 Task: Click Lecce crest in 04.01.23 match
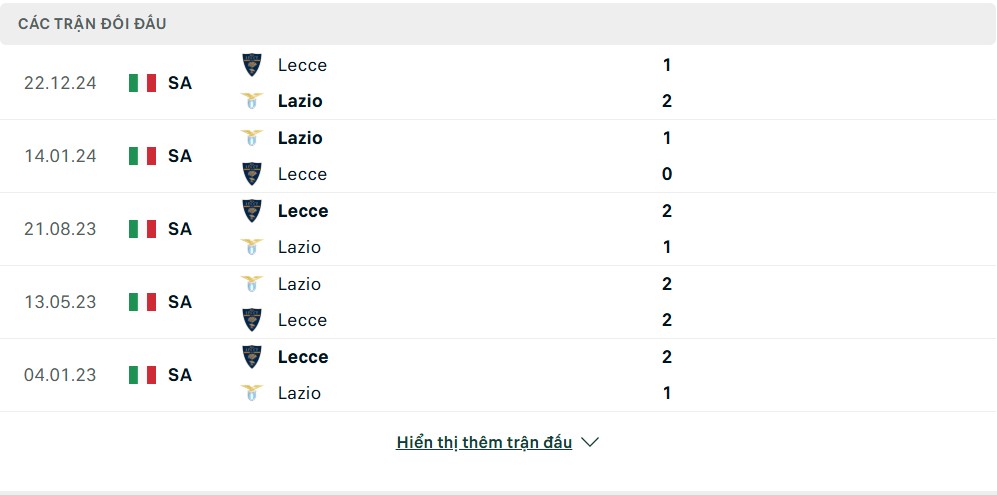pos(252,356)
